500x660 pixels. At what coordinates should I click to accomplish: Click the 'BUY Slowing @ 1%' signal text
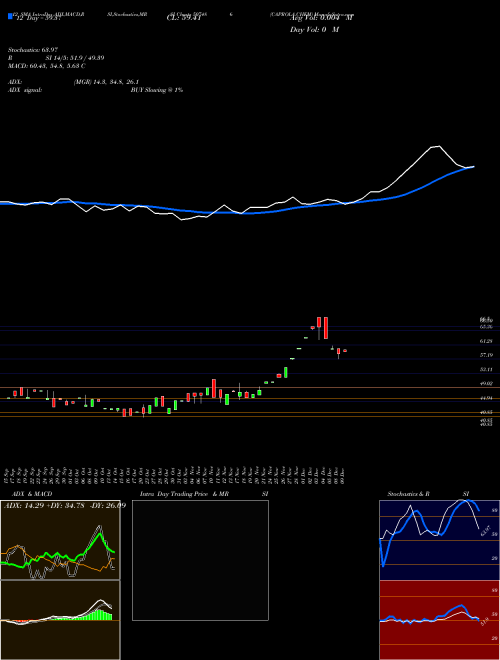[157, 90]
